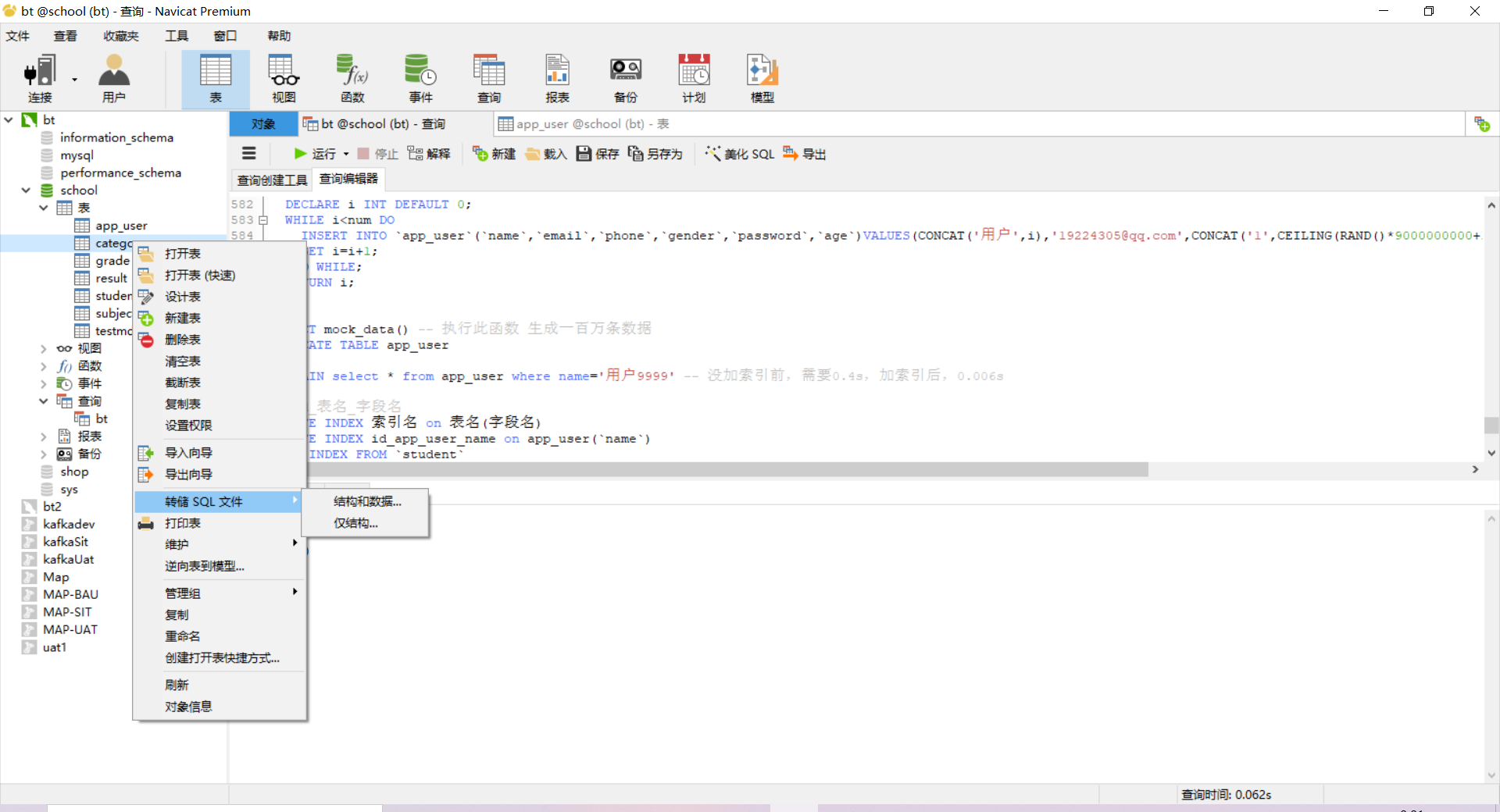
Task: Choose 仅结构... submenu option
Action: pos(366,523)
